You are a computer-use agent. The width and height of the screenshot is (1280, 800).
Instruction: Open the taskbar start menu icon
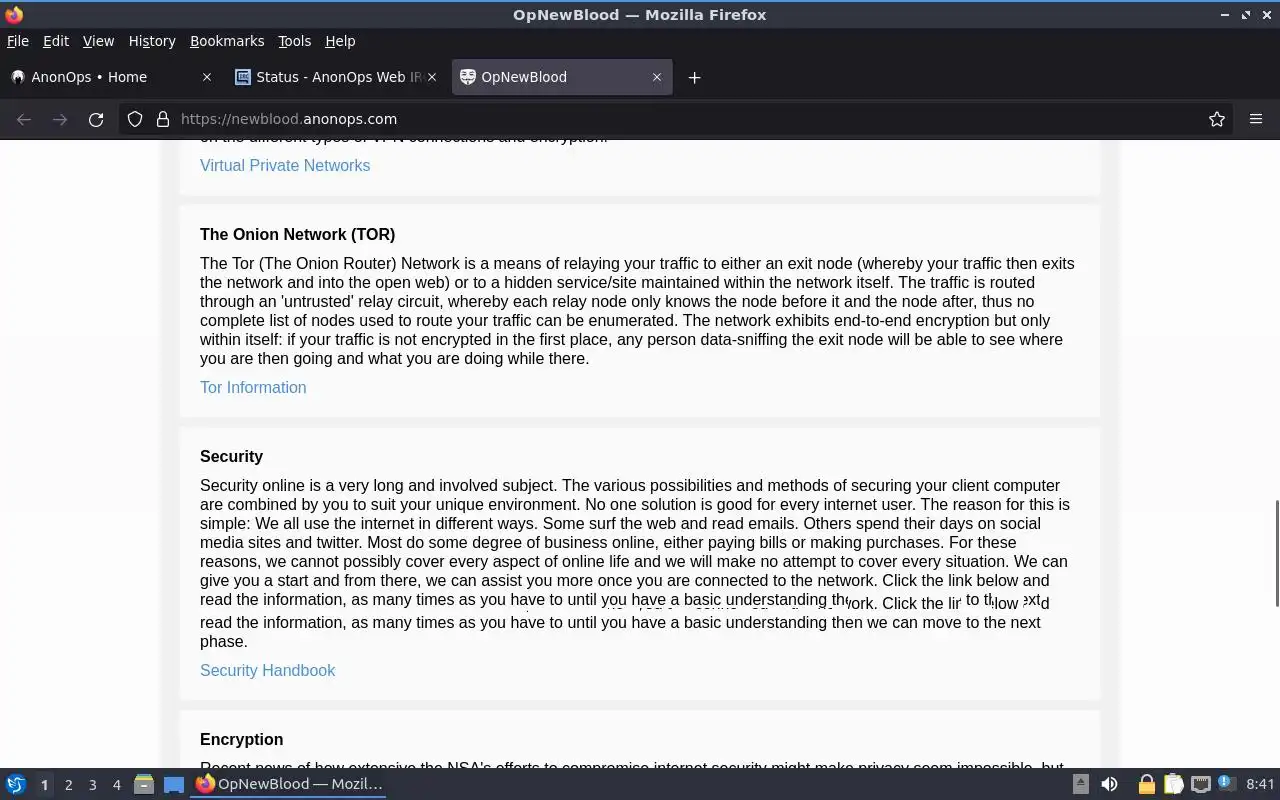(x=15, y=784)
